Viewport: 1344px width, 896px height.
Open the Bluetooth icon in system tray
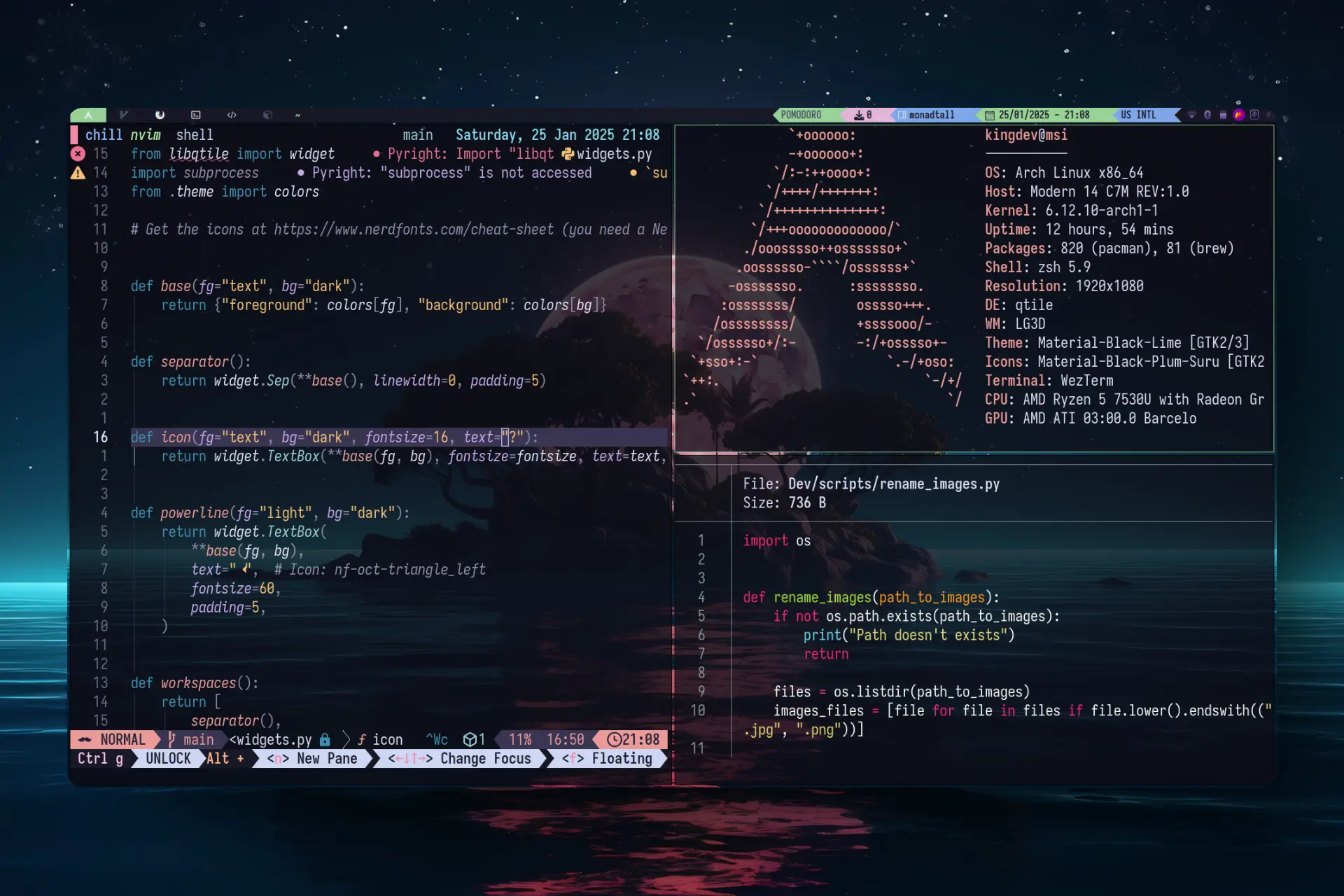pos(1207,115)
